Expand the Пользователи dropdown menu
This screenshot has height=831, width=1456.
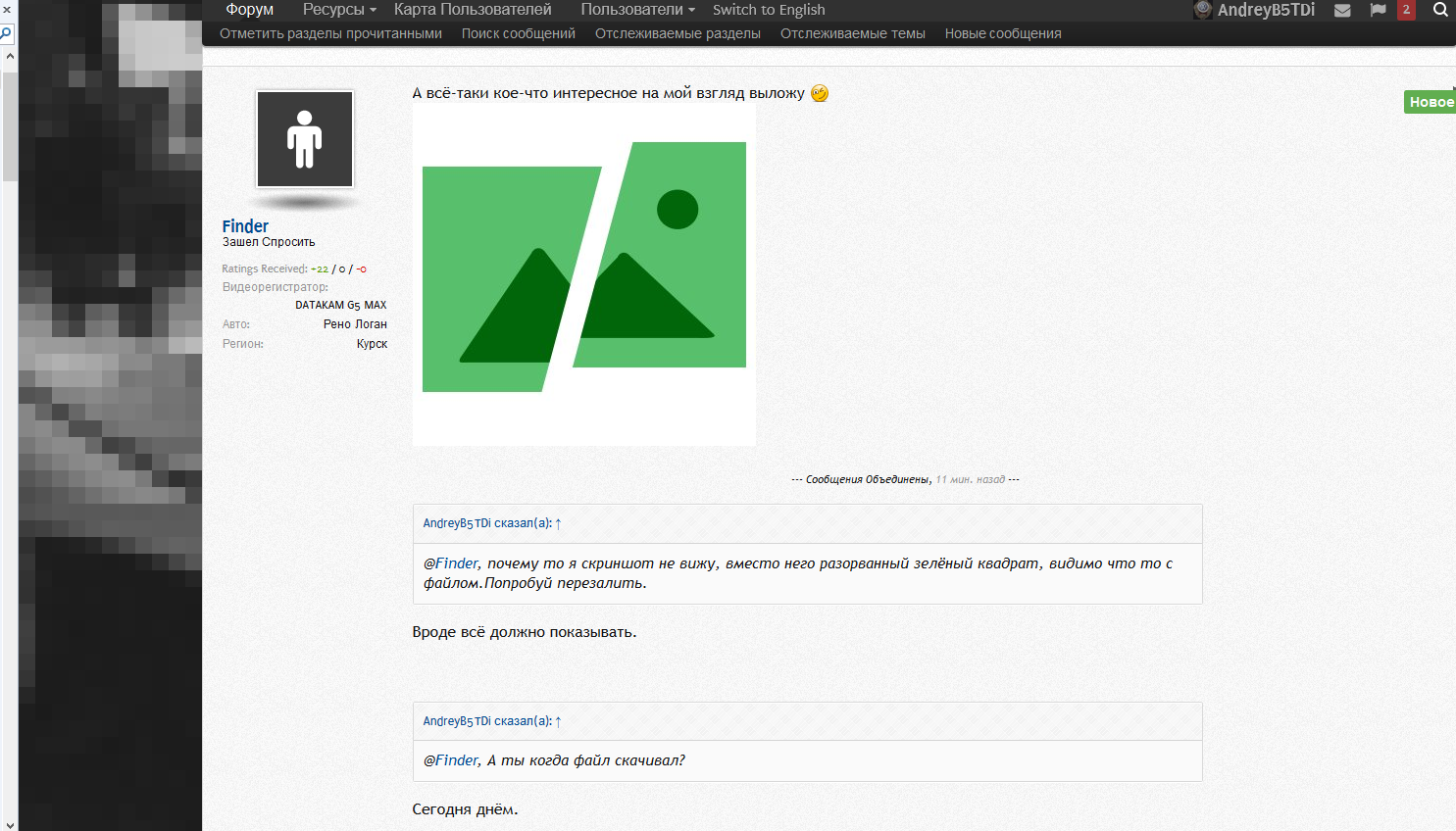coord(637,10)
